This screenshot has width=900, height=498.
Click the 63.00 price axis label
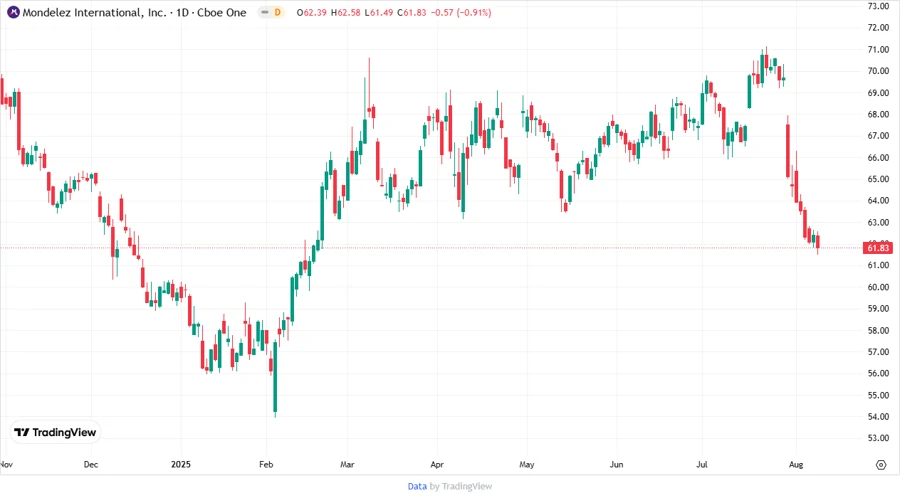[878, 222]
